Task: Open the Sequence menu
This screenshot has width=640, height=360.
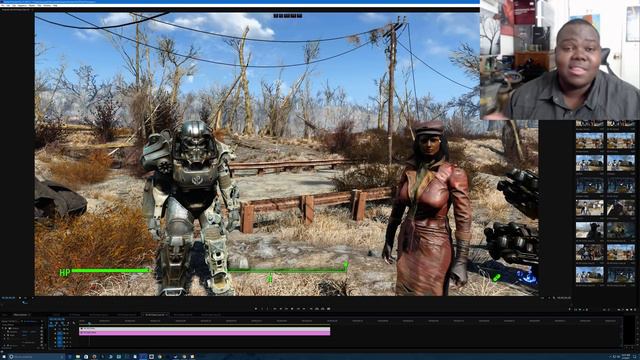Action: [22, 5]
